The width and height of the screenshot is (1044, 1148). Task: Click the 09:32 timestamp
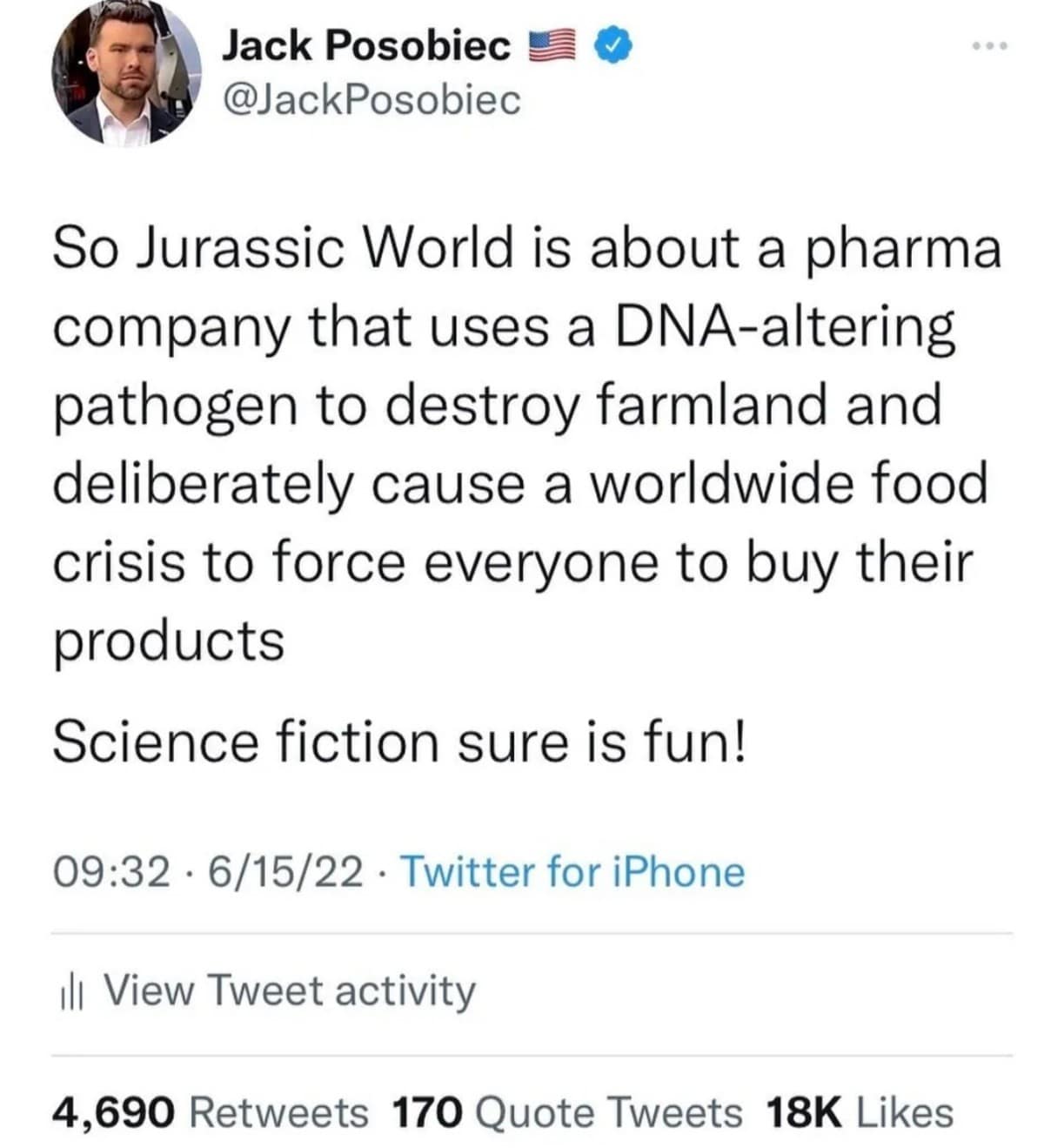tap(110, 872)
